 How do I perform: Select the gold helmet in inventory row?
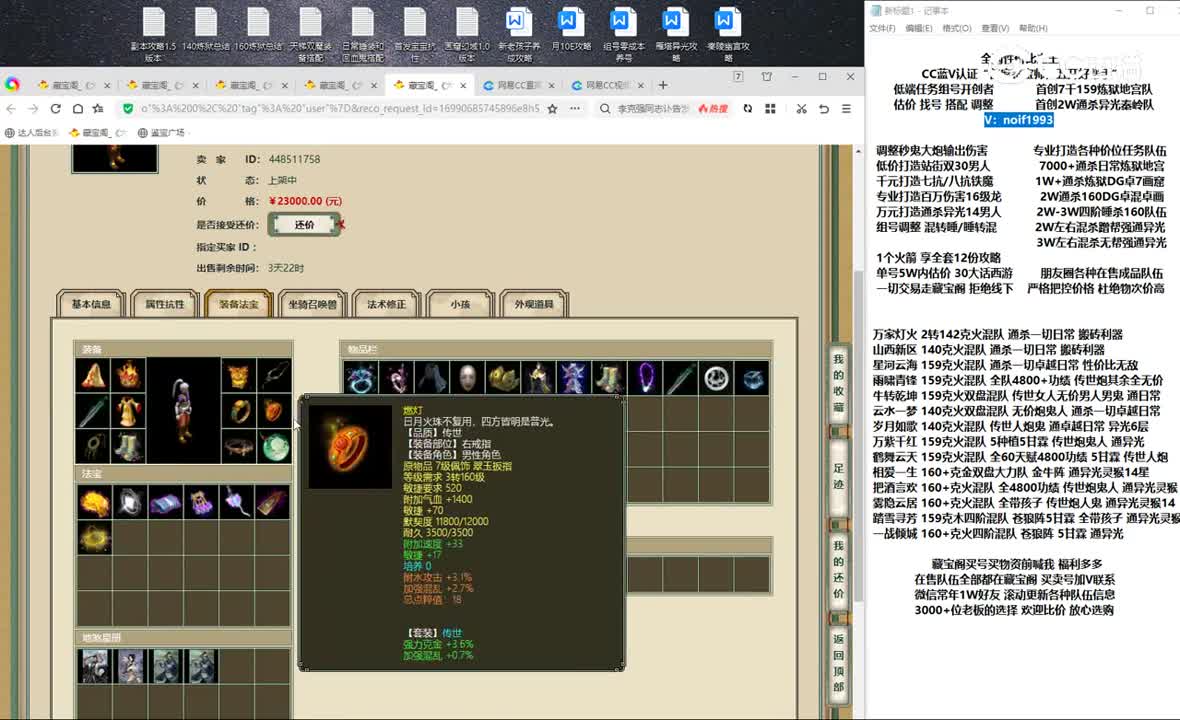(x=503, y=378)
